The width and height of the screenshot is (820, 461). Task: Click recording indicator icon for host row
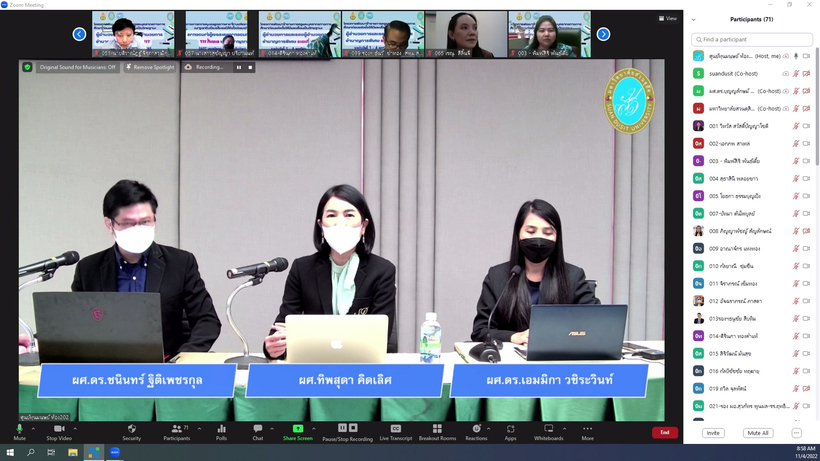click(785, 56)
